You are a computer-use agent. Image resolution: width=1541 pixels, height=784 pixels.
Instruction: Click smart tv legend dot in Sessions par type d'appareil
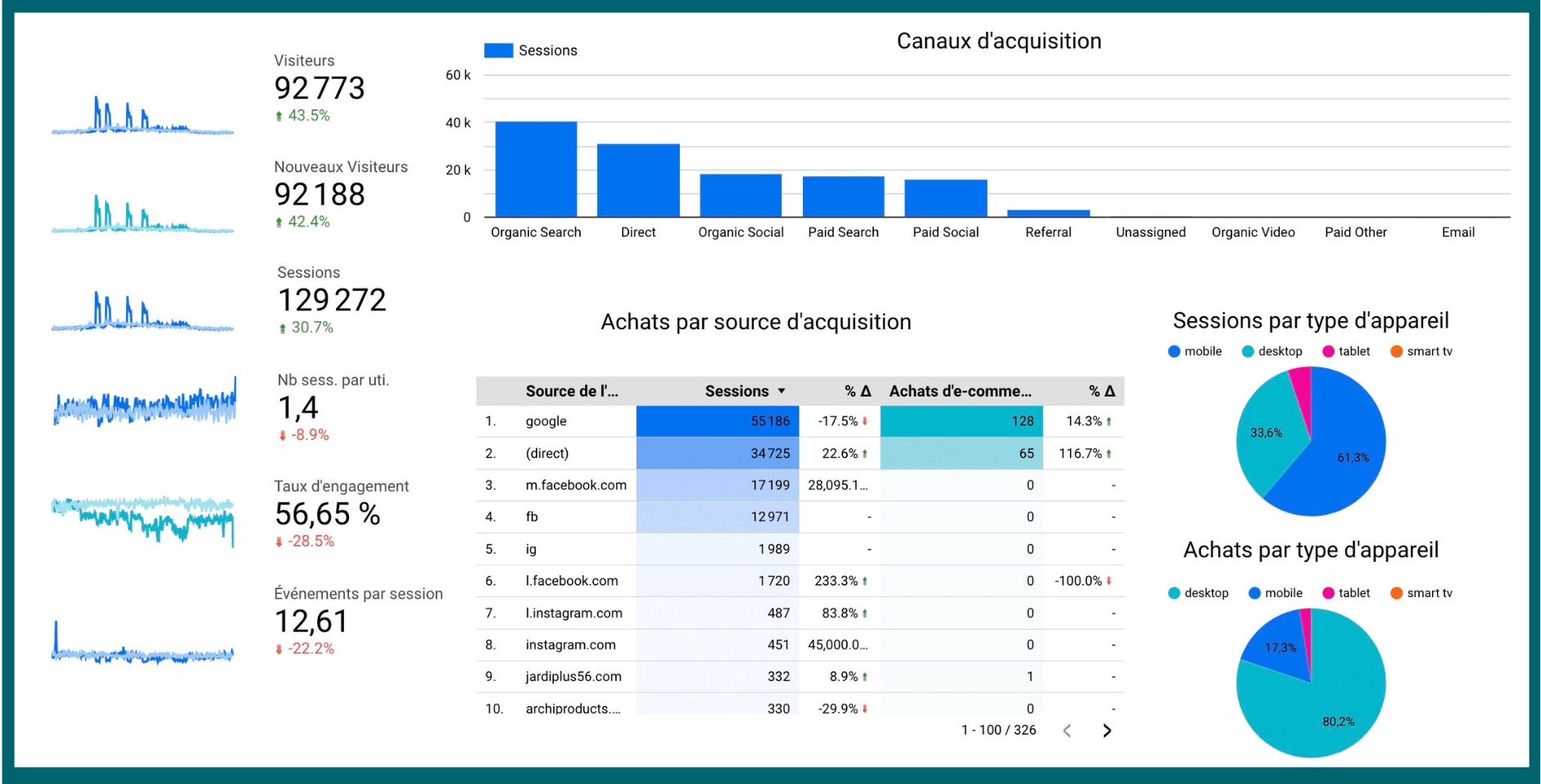click(x=1397, y=351)
